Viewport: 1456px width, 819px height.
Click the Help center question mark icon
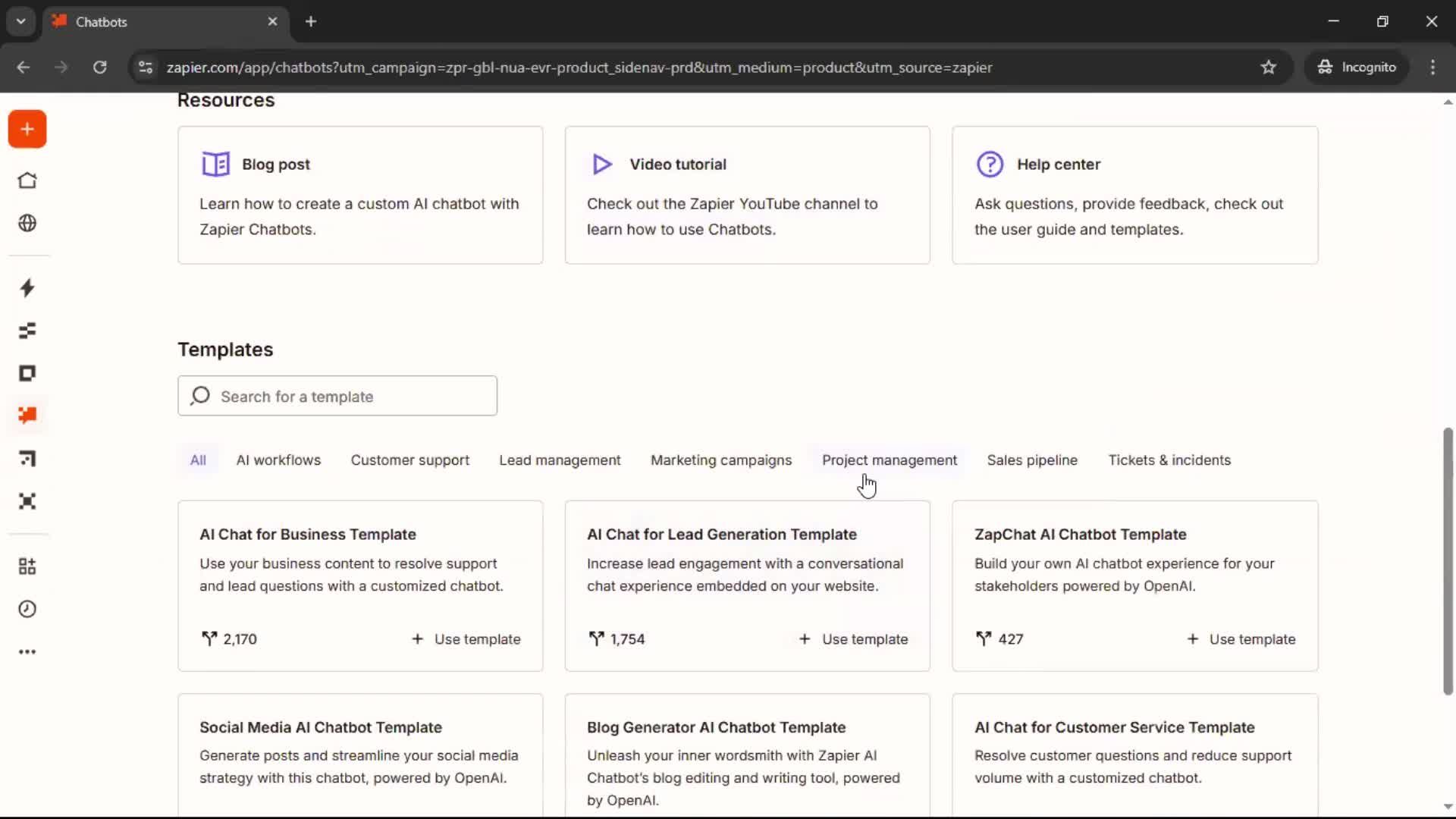tap(990, 164)
